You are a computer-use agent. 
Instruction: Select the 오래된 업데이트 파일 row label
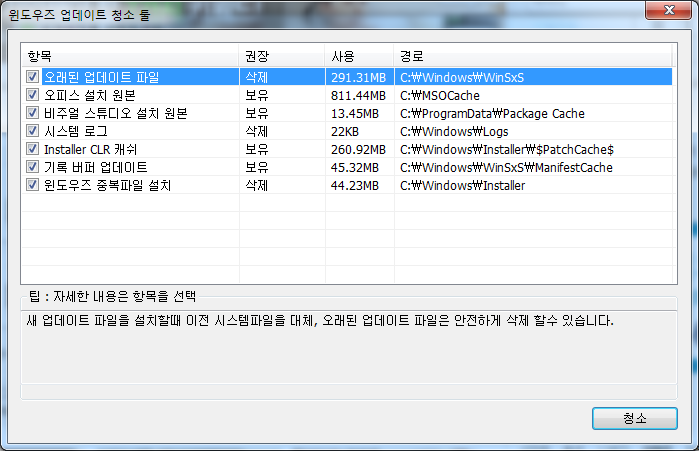click(102, 77)
